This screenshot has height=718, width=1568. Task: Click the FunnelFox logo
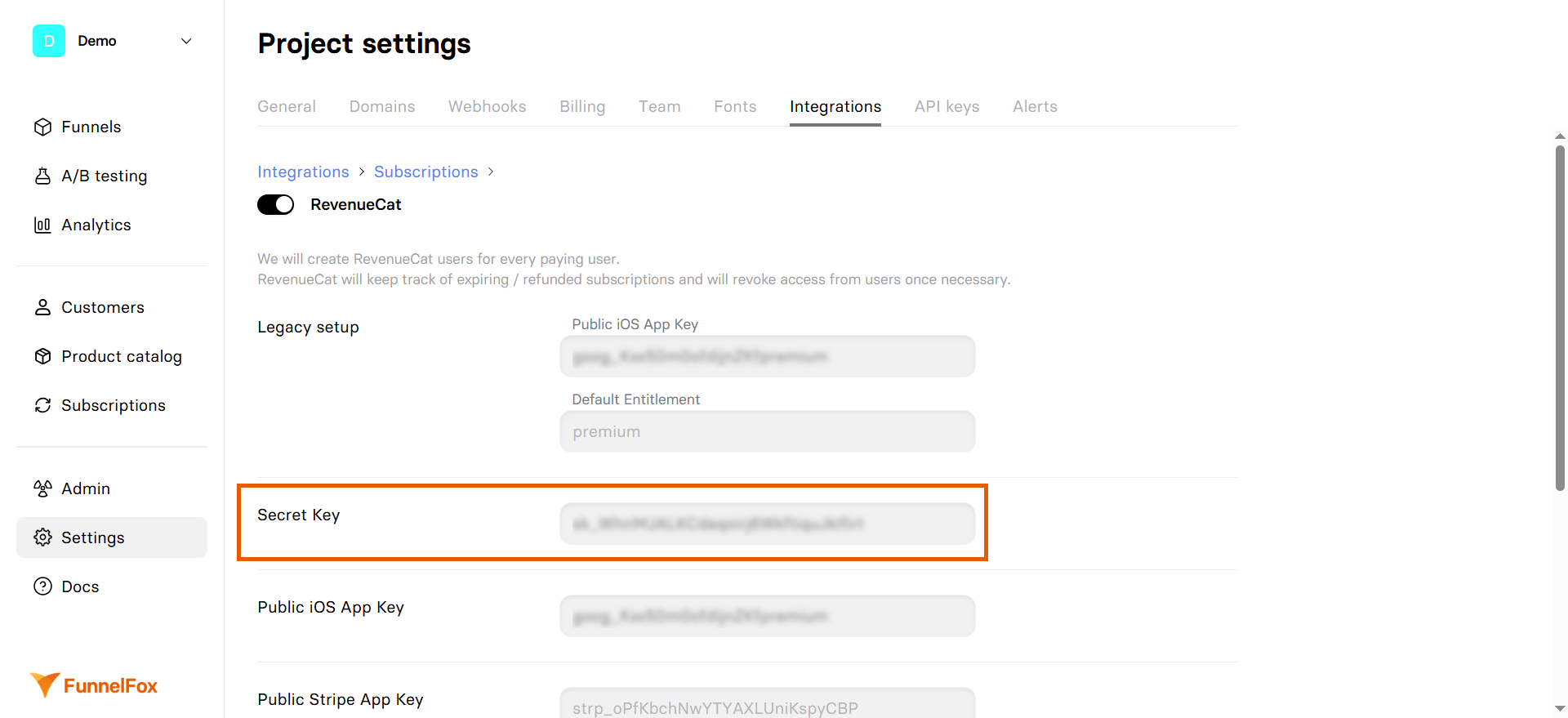coord(94,685)
